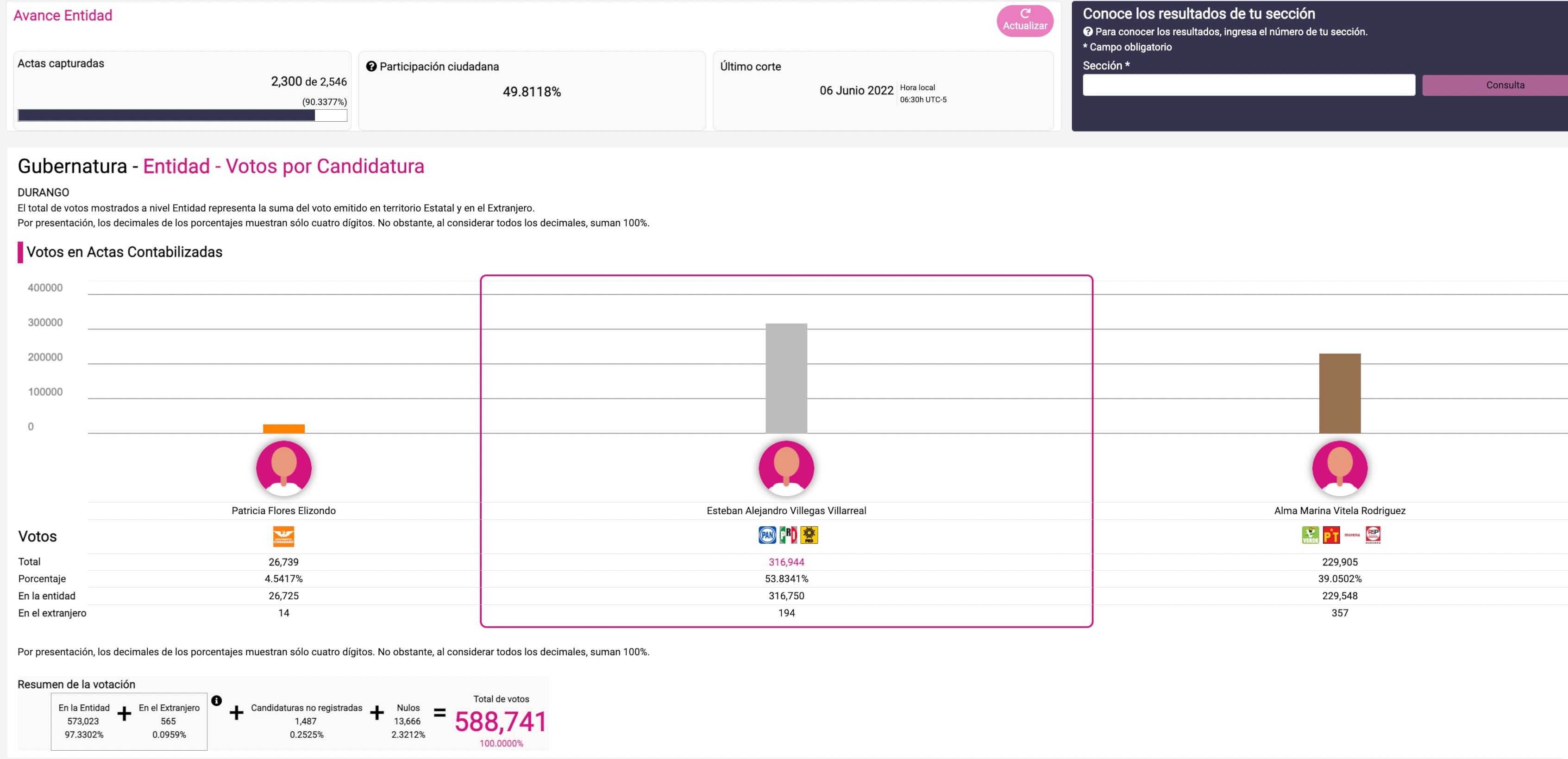Click the info icon in Resumen de la votación
Viewport: 1568px width, 759px height.
[x=216, y=700]
